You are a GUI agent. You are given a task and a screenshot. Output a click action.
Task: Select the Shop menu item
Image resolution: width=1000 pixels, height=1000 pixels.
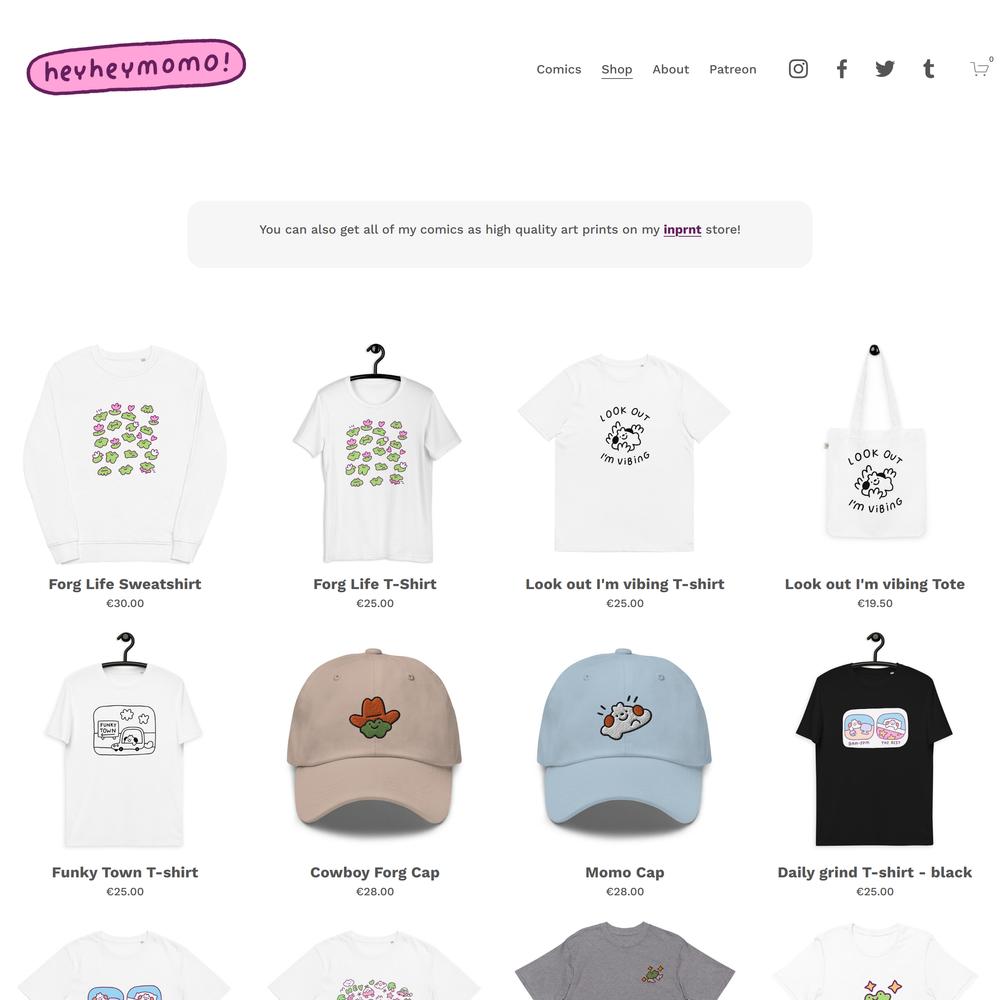pyautogui.click(x=617, y=69)
